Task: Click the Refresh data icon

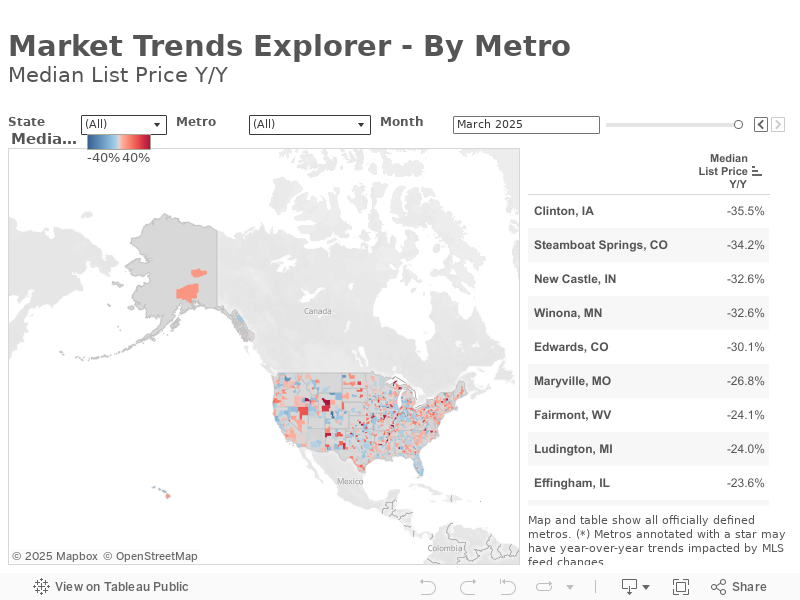Action: pos(545,587)
